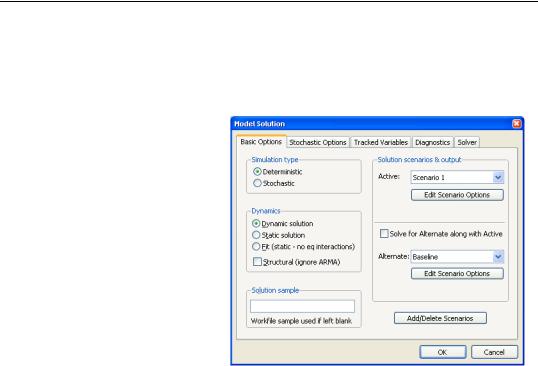Select Deterministic simulation type

(x=278, y=172)
